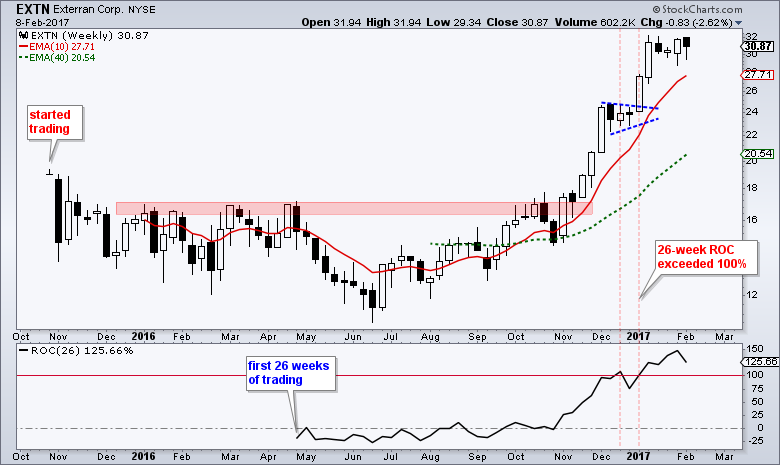The height and width of the screenshot is (465, 780).
Task: Click the Jun label on ROC panel axis
Action: [x=353, y=457]
